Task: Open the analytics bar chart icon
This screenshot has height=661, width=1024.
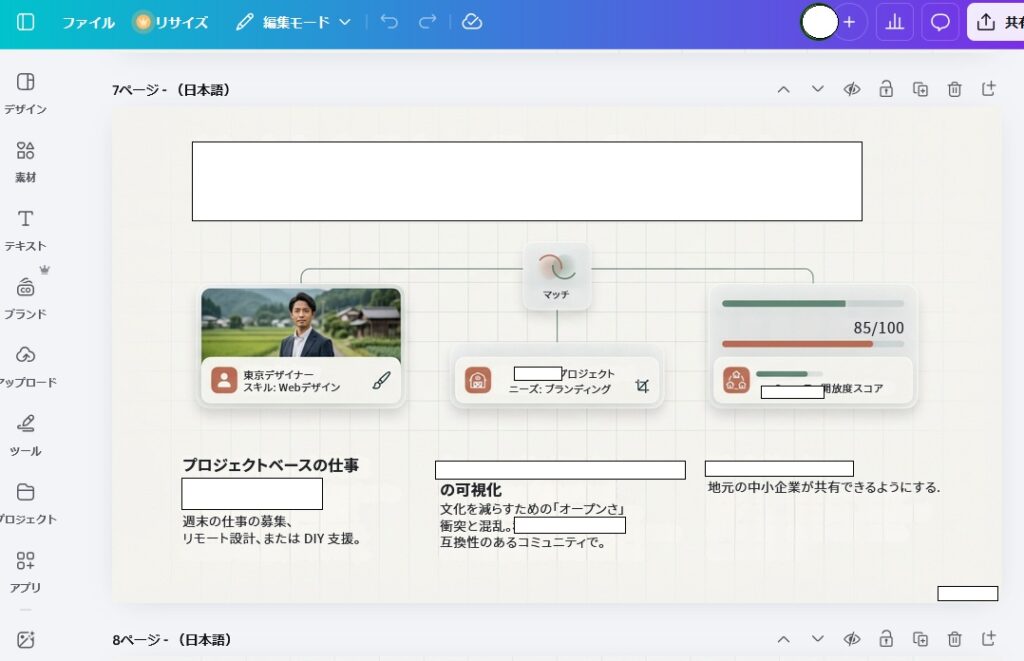Action: [x=894, y=22]
